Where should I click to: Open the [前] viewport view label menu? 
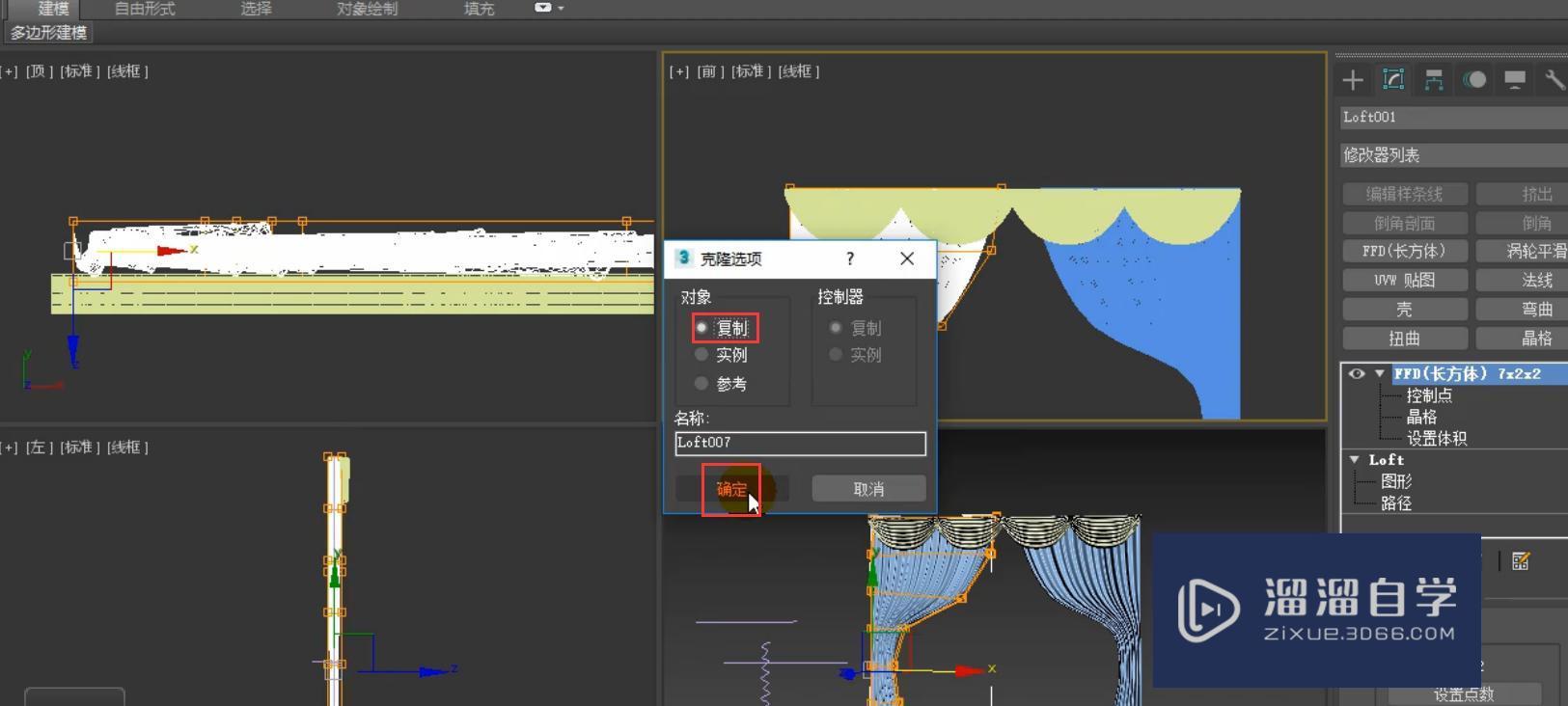click(709, 71)
